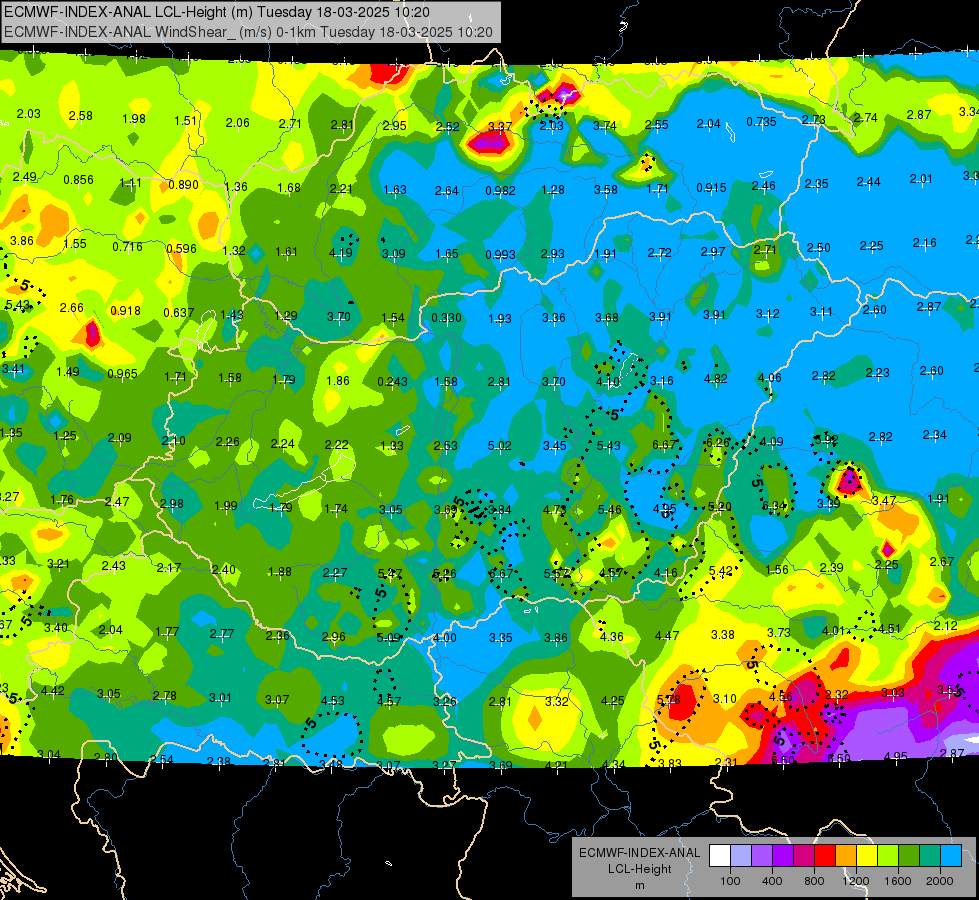Click the wind shear value 0.243
This screenshot has height=900, width=979.
coord(392,382)
